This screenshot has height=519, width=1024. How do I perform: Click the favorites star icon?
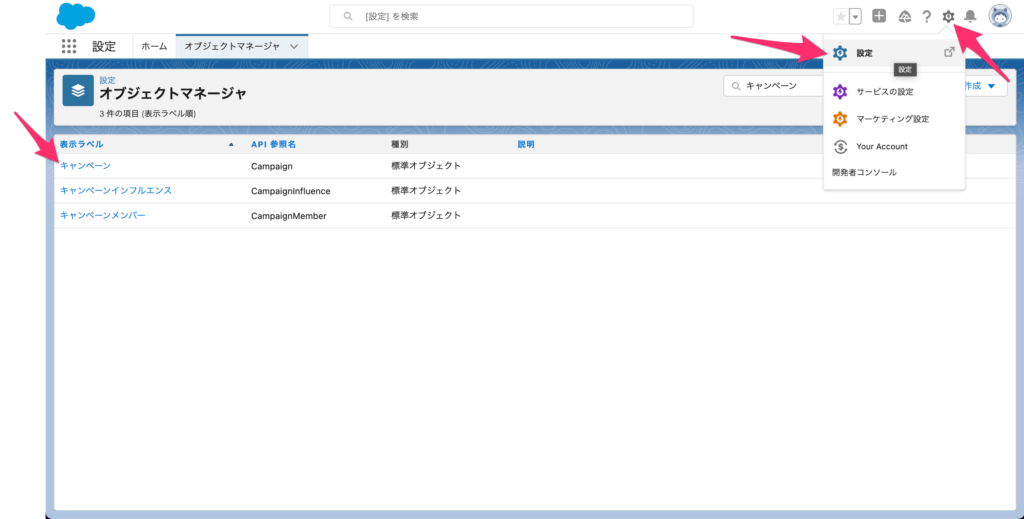tap(840, 16)
